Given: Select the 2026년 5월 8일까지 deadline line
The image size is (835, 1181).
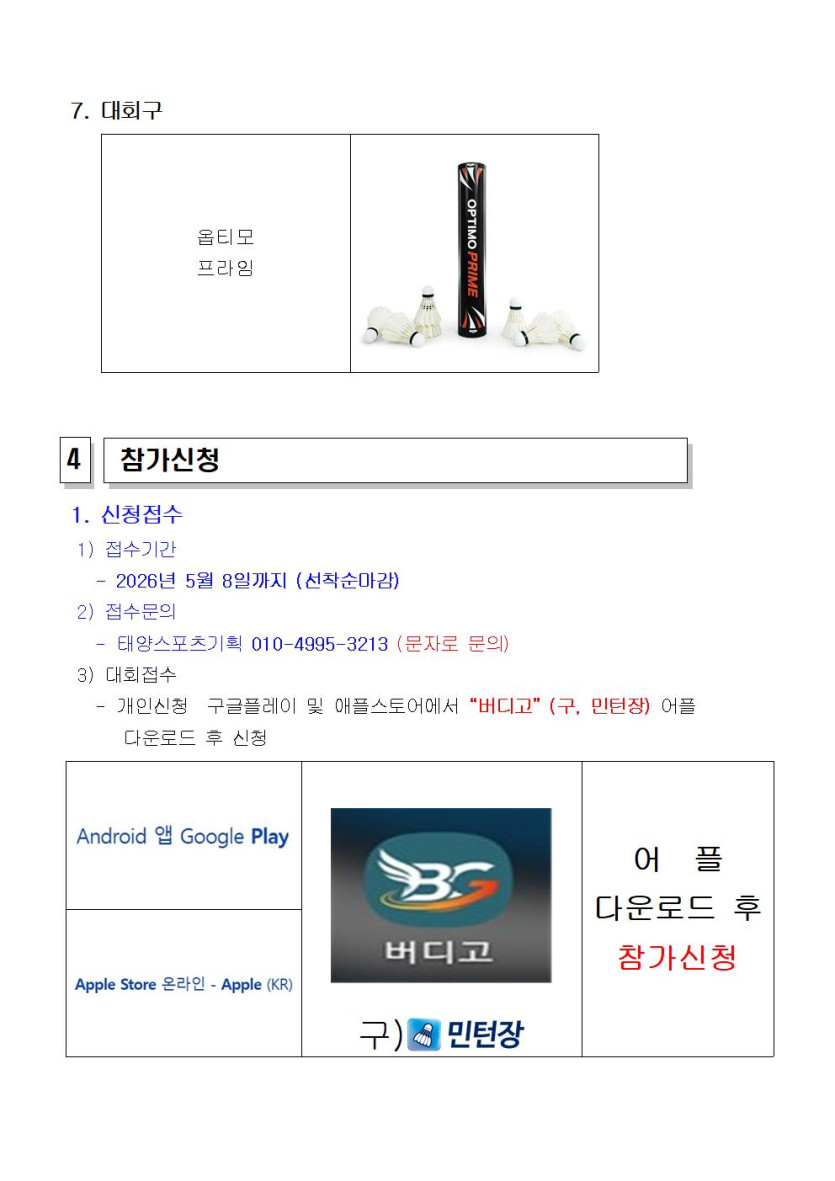Looking at the screenshot, I should point(248,581).
